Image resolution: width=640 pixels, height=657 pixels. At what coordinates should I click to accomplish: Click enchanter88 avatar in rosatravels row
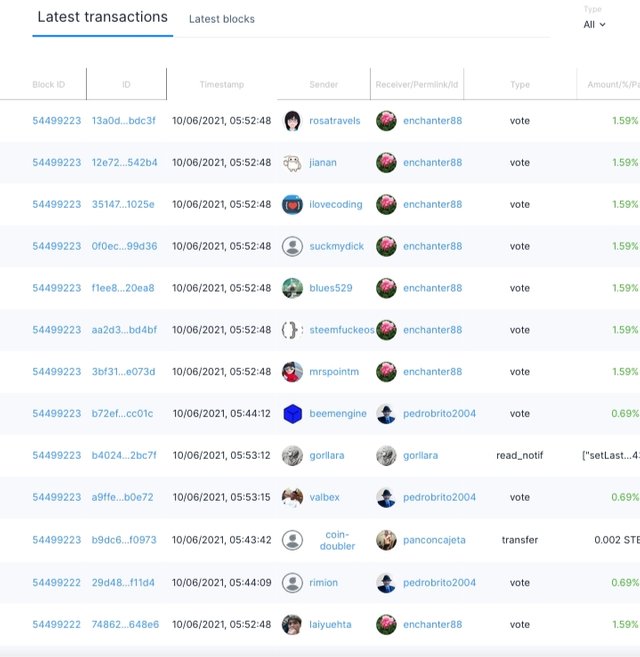pyautogui.click(x=386, y=121)
